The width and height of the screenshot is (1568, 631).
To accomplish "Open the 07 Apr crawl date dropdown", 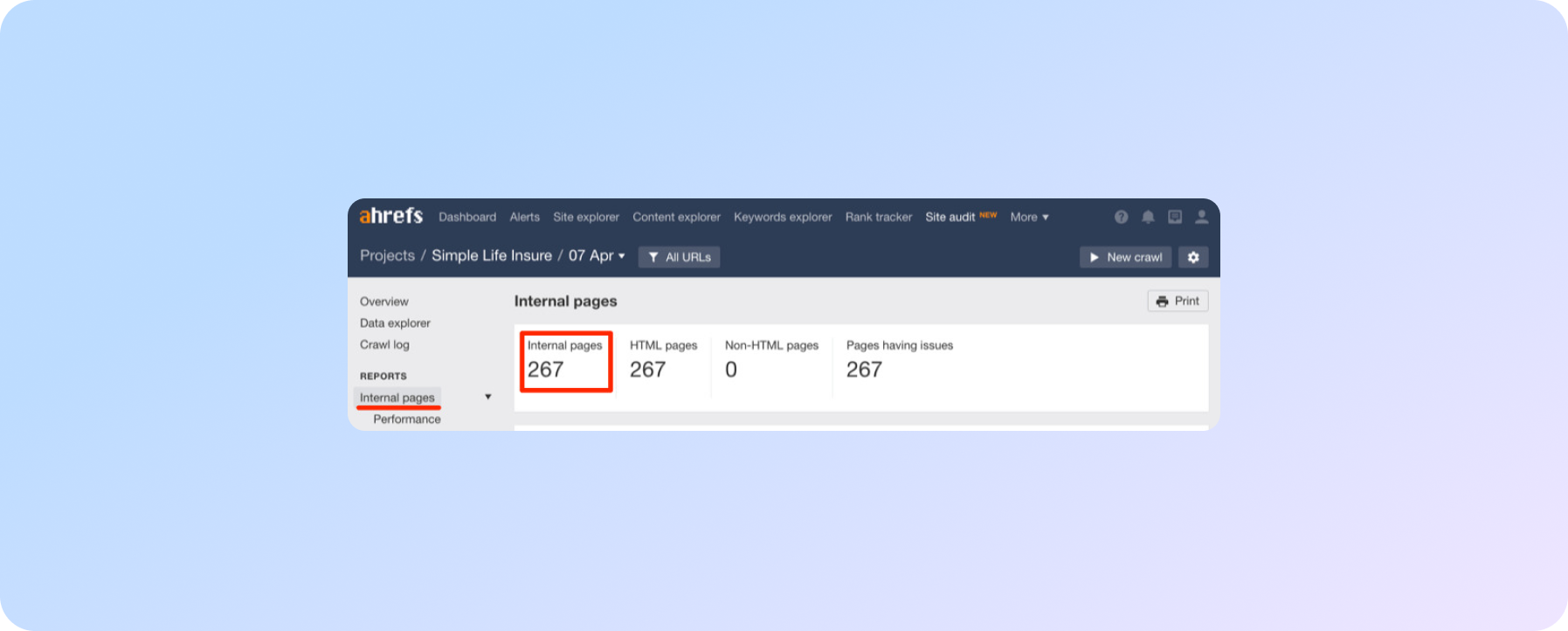I will click(x=597, y=256).
